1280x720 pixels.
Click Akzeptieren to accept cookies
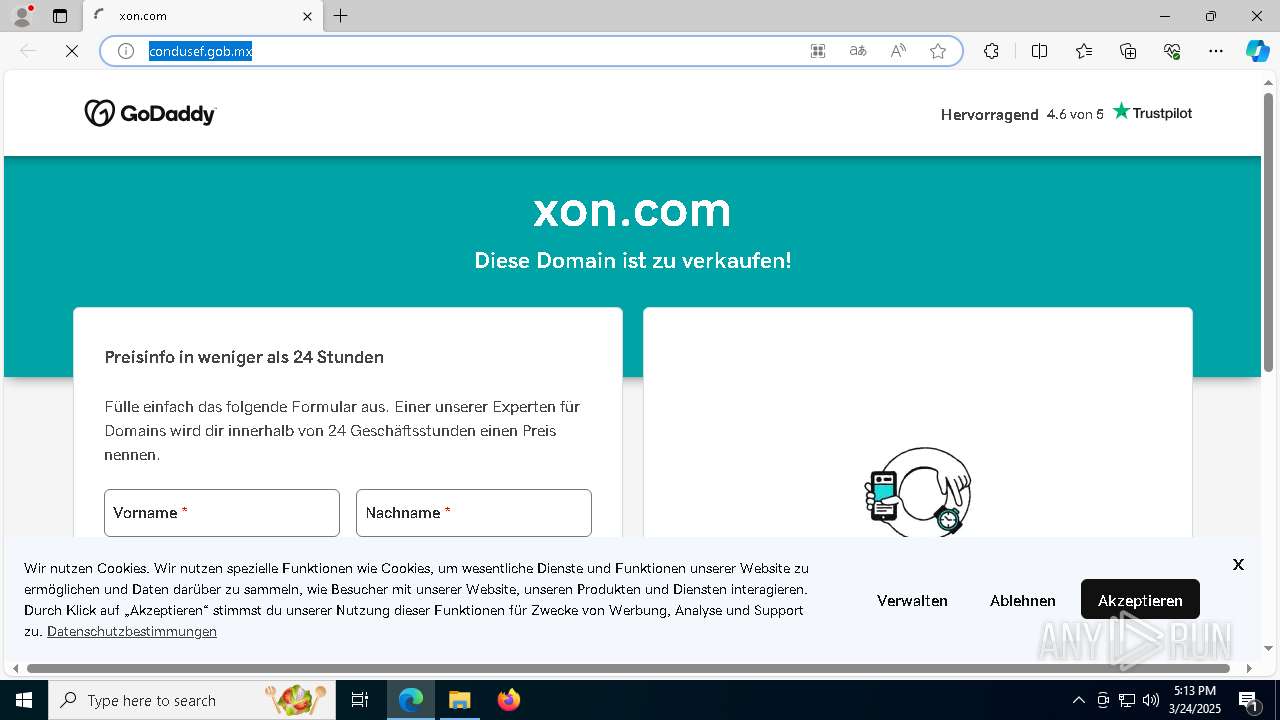[1140, 600]
